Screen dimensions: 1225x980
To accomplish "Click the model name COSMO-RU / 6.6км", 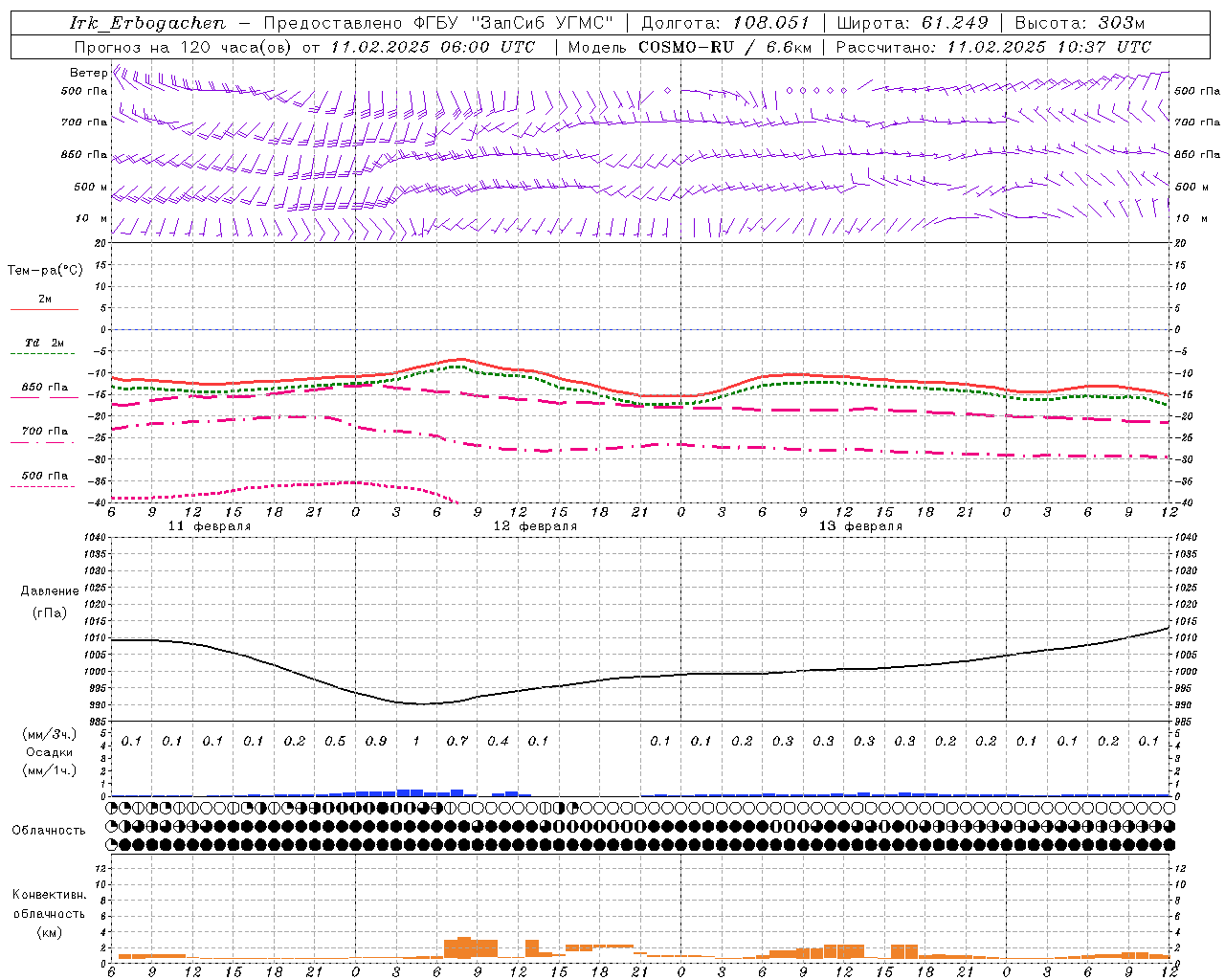I will [x=724, y=47].
